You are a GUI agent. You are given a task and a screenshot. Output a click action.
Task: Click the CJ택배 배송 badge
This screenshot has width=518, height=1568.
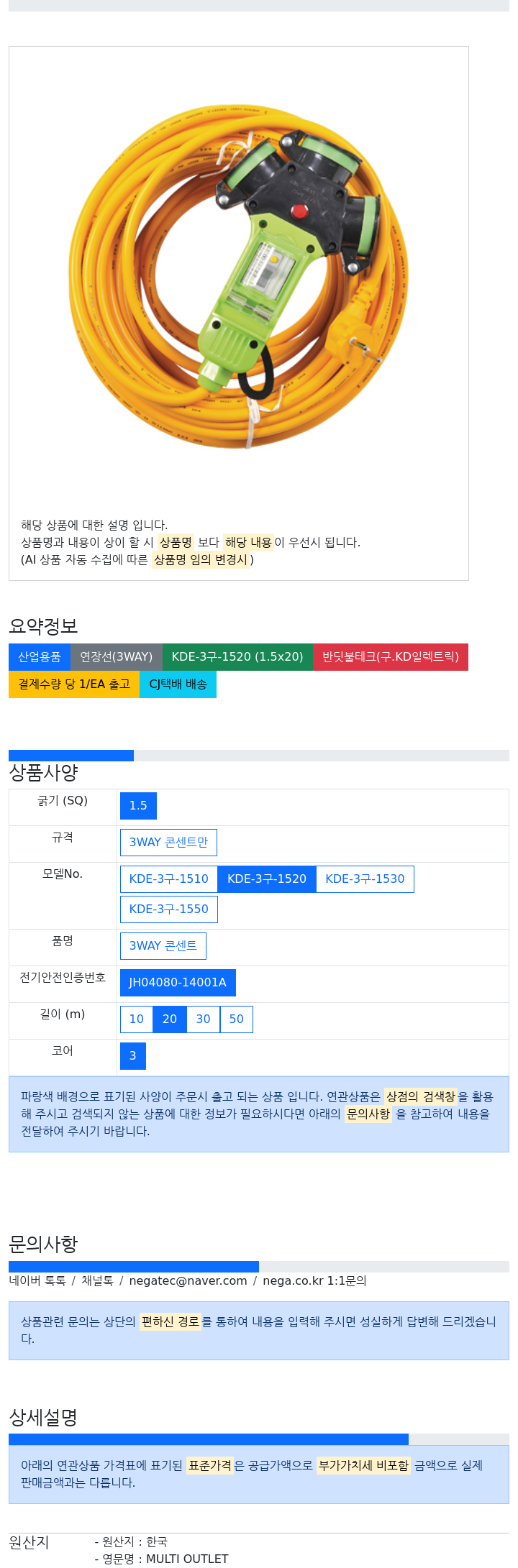click(178, 684)
